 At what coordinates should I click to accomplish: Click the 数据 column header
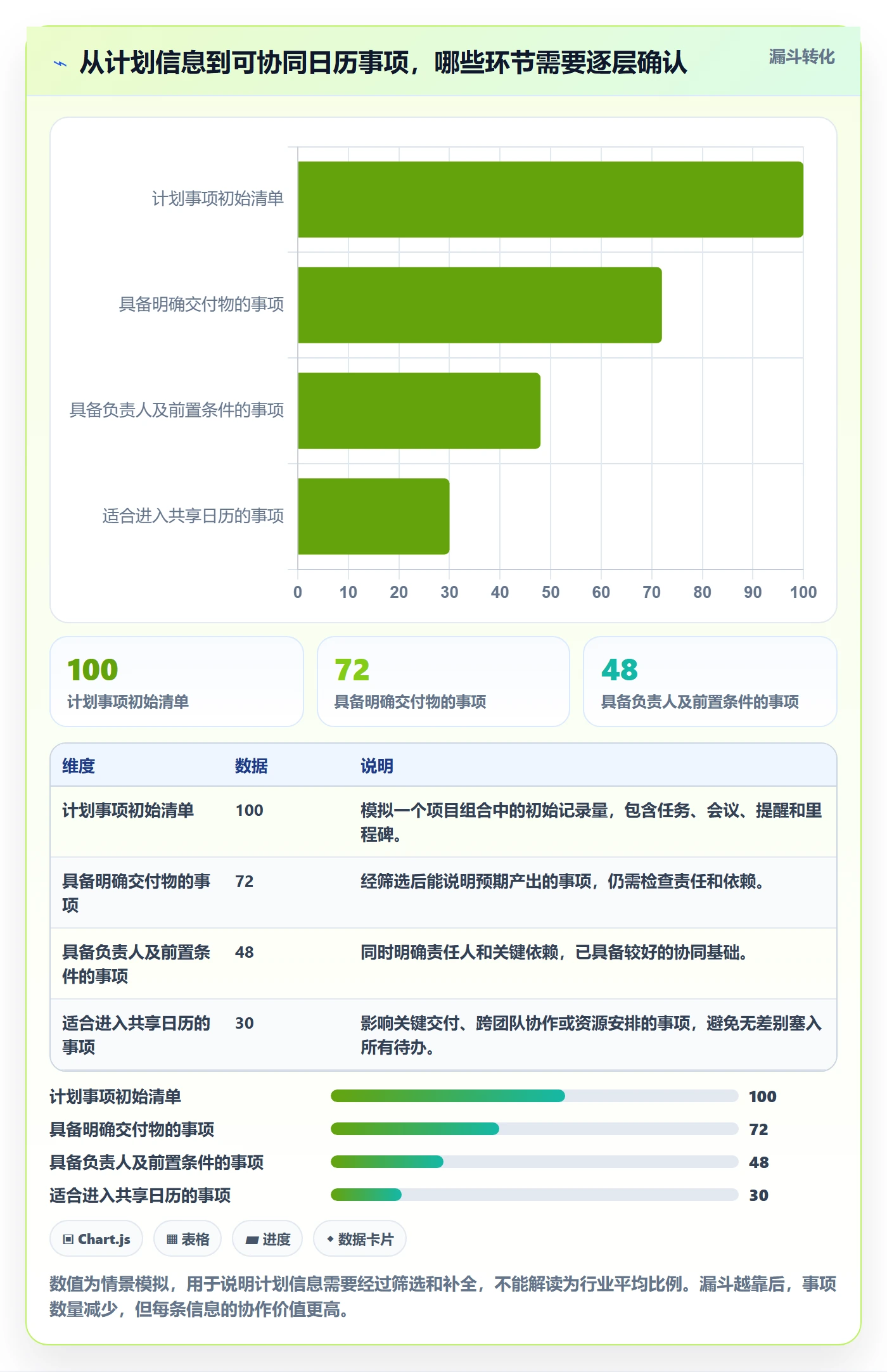pos(252,766)
